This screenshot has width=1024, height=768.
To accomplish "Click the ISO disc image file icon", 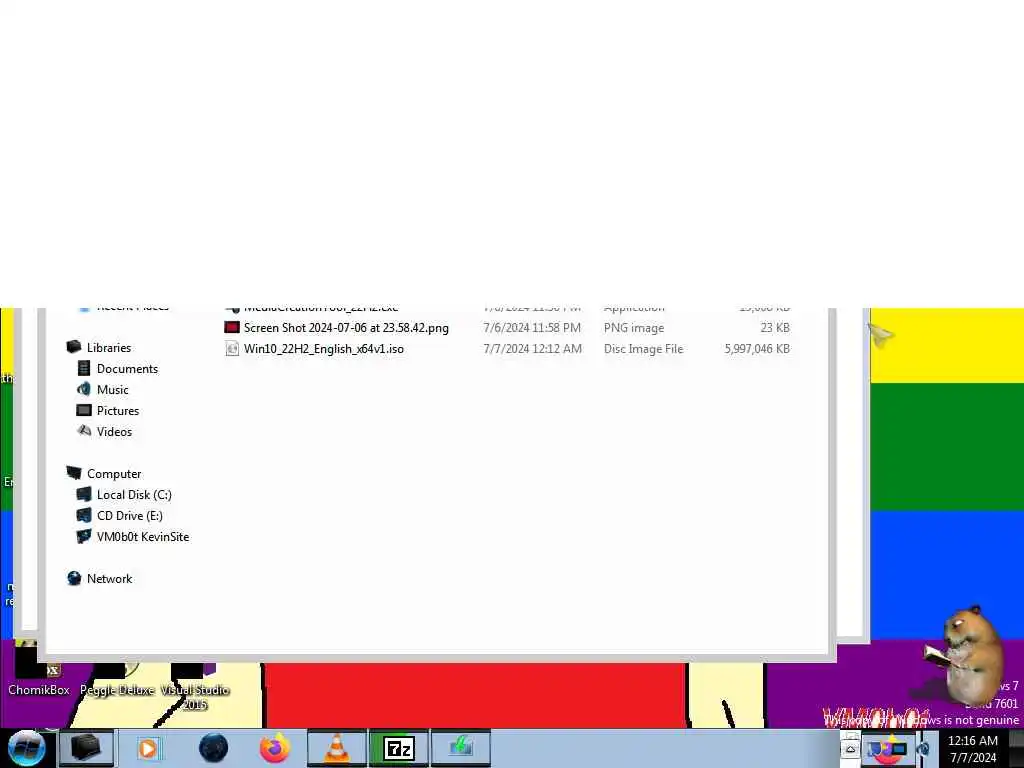I will (232, 349).
